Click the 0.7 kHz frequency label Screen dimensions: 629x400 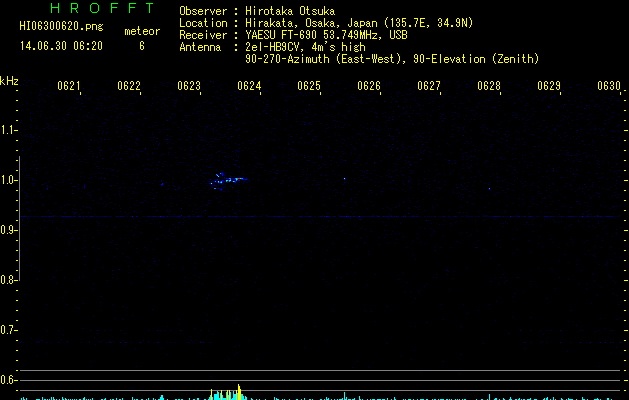[x=8, y=330]
